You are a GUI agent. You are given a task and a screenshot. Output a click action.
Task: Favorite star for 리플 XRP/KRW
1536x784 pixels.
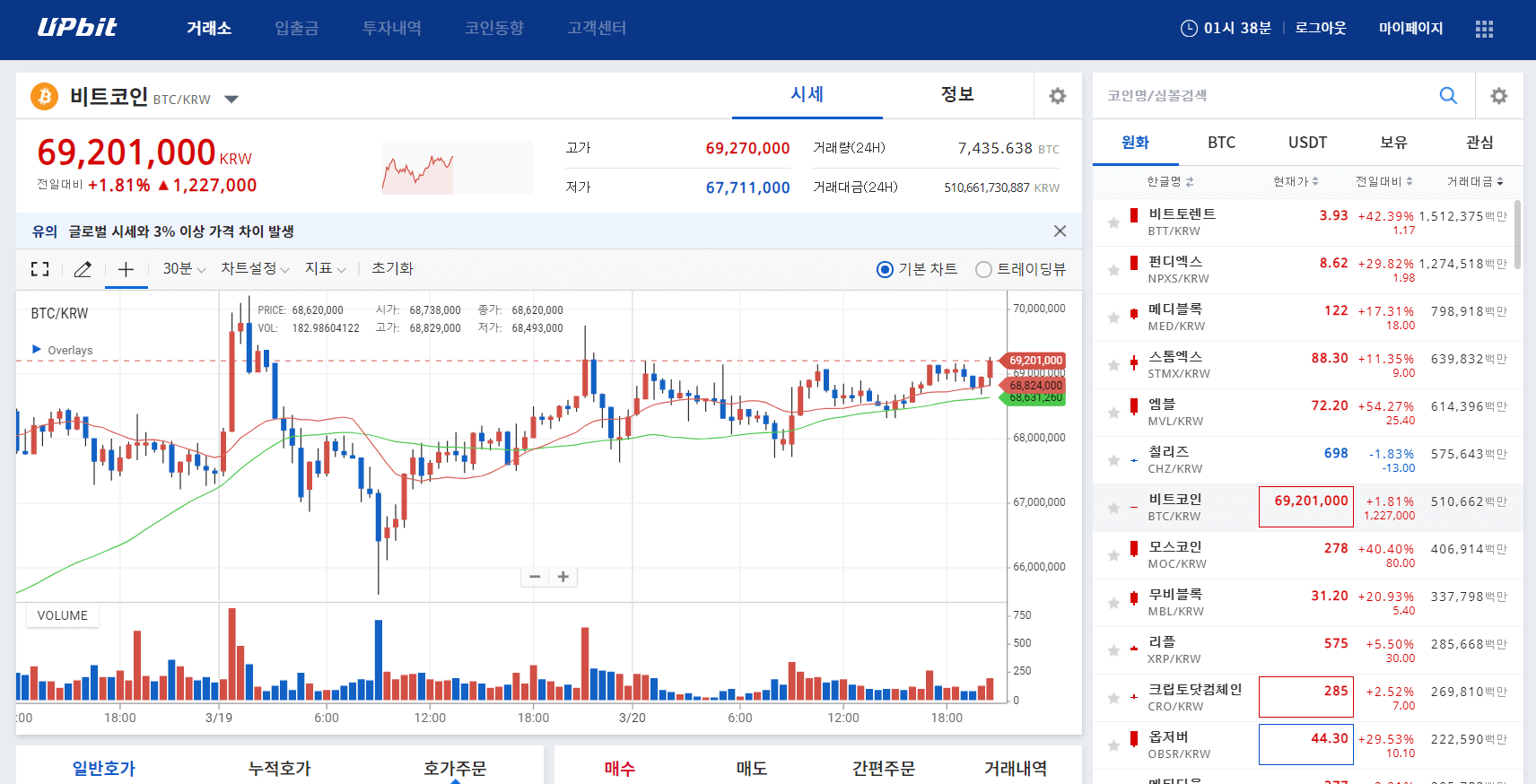point(1113,650)
